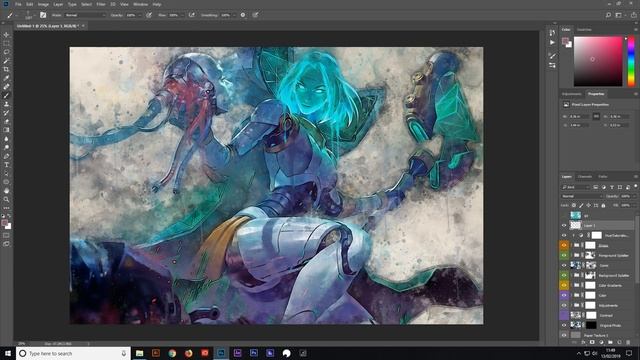Open the layer Kind filter dropdown
This screenshot has height=360, width=640.
pyautogui.click(x=576, y=187)
